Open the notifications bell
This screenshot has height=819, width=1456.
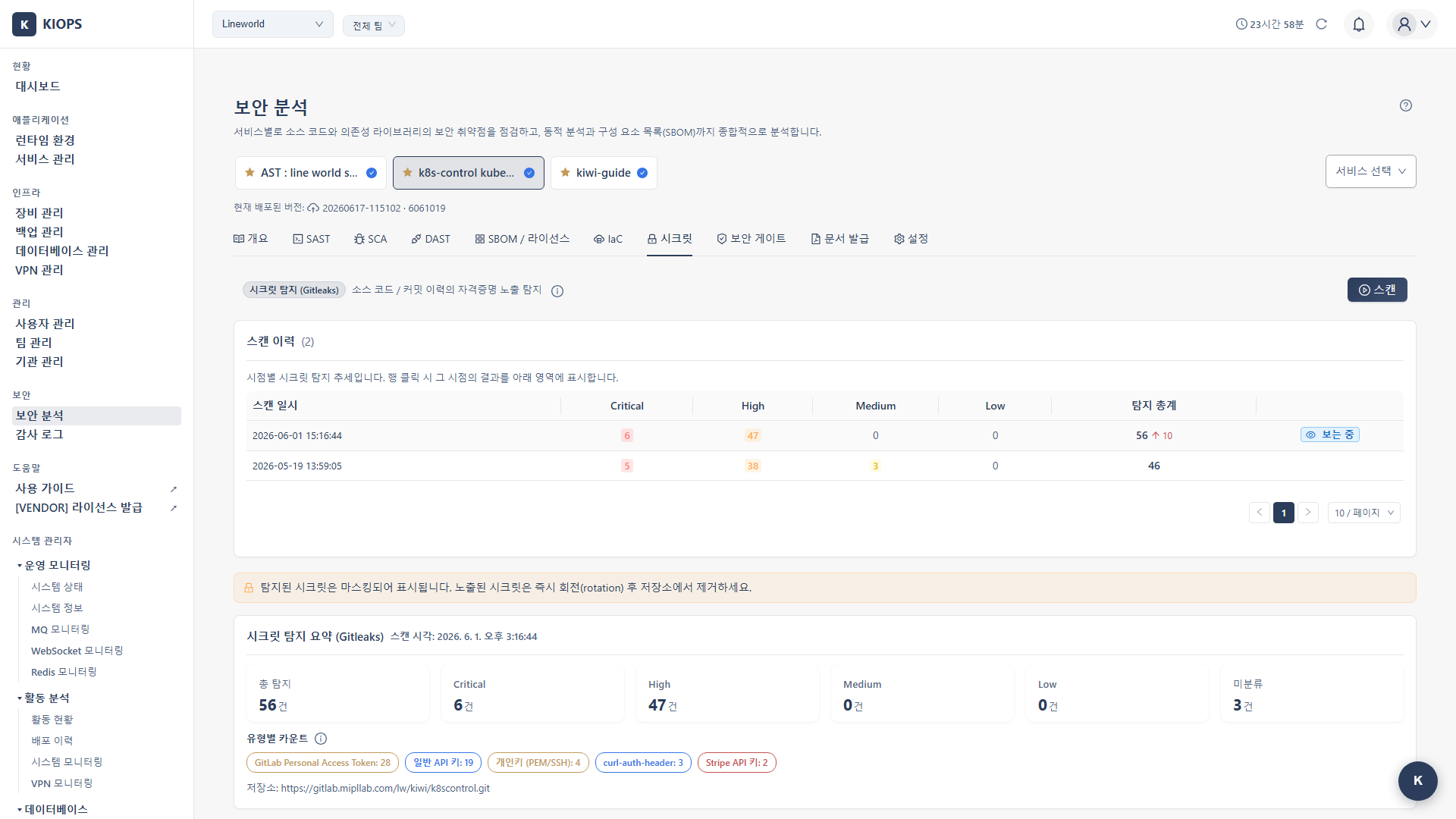pos(1359,24)
